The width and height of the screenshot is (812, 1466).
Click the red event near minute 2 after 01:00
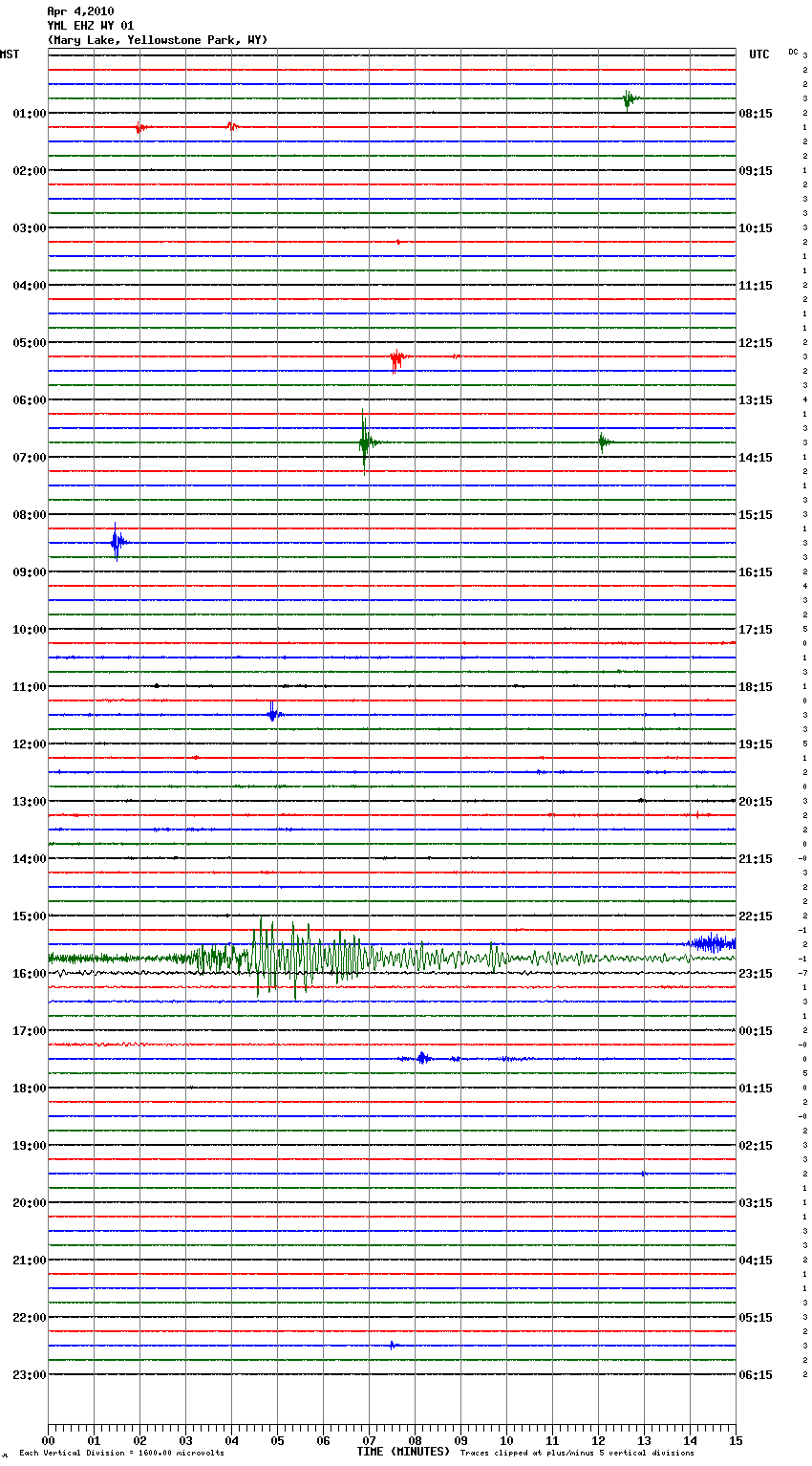pyautogui.click(x=139, y=127)
